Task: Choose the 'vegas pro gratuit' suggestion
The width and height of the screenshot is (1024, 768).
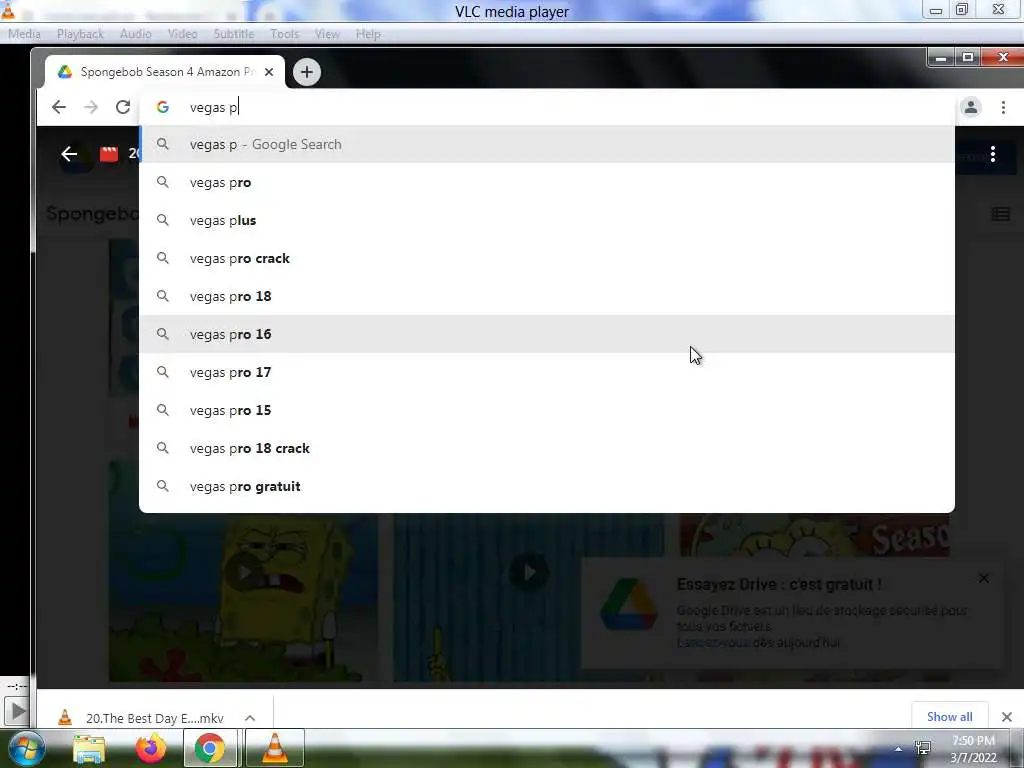Action: (547, 486)
